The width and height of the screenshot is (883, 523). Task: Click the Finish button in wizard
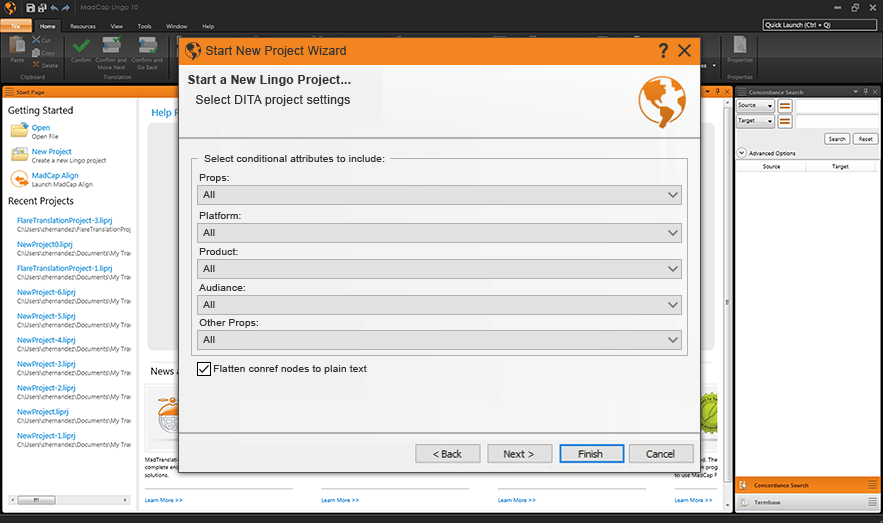(591, 454)
